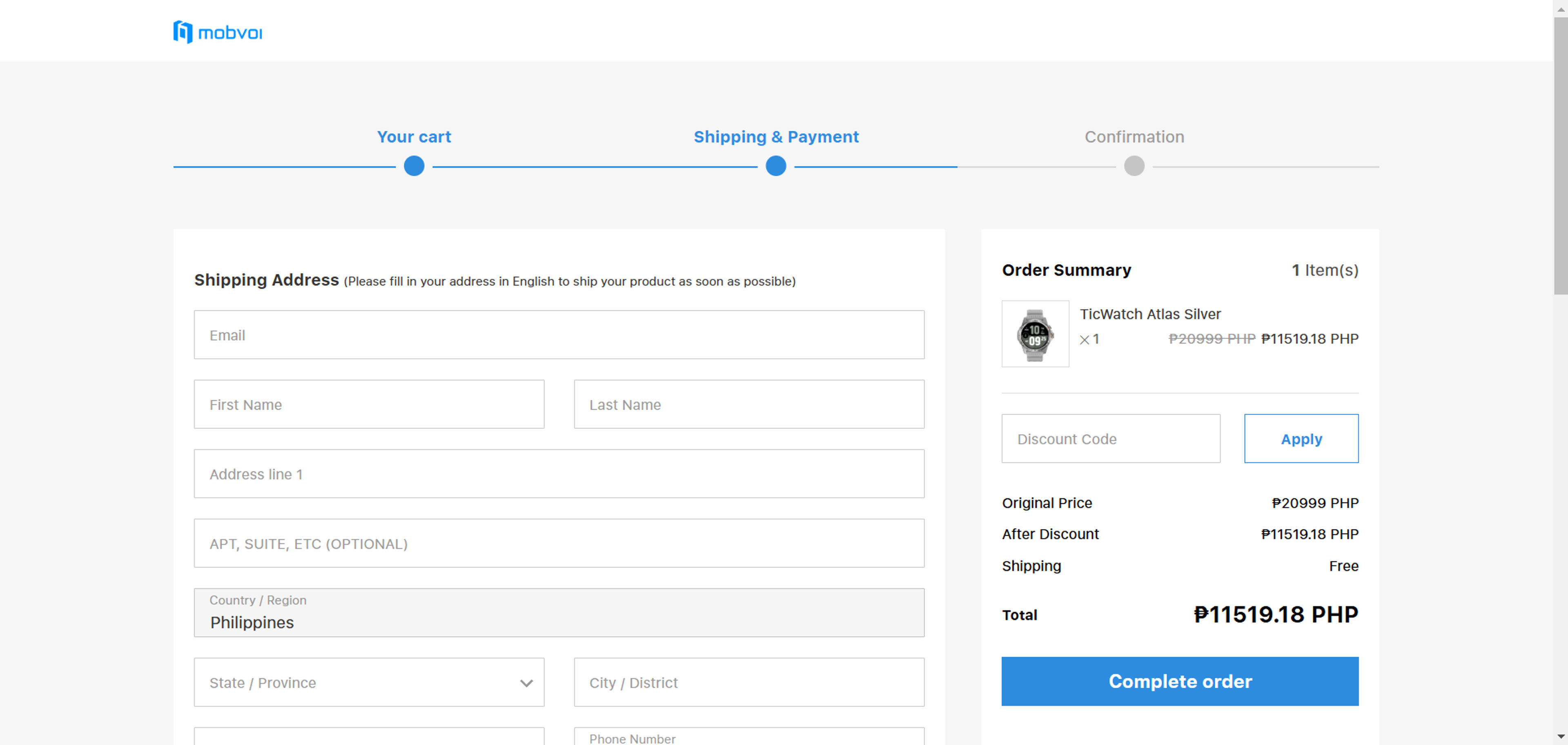The width and height of the screenshot is (1568, 745).
Task: Click the blue Your cart progress dot
Action: tap(414, 166)
